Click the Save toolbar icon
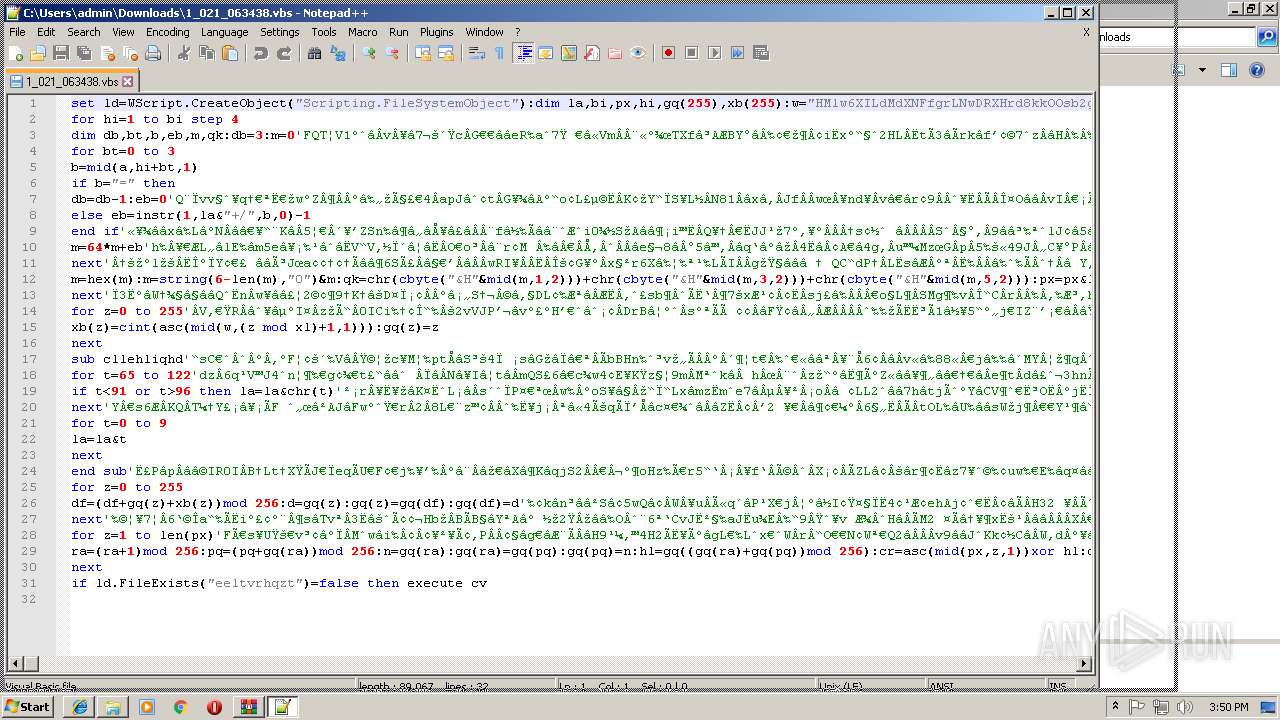This screenshot has width=1280, height=720. (x=60, y=53)
